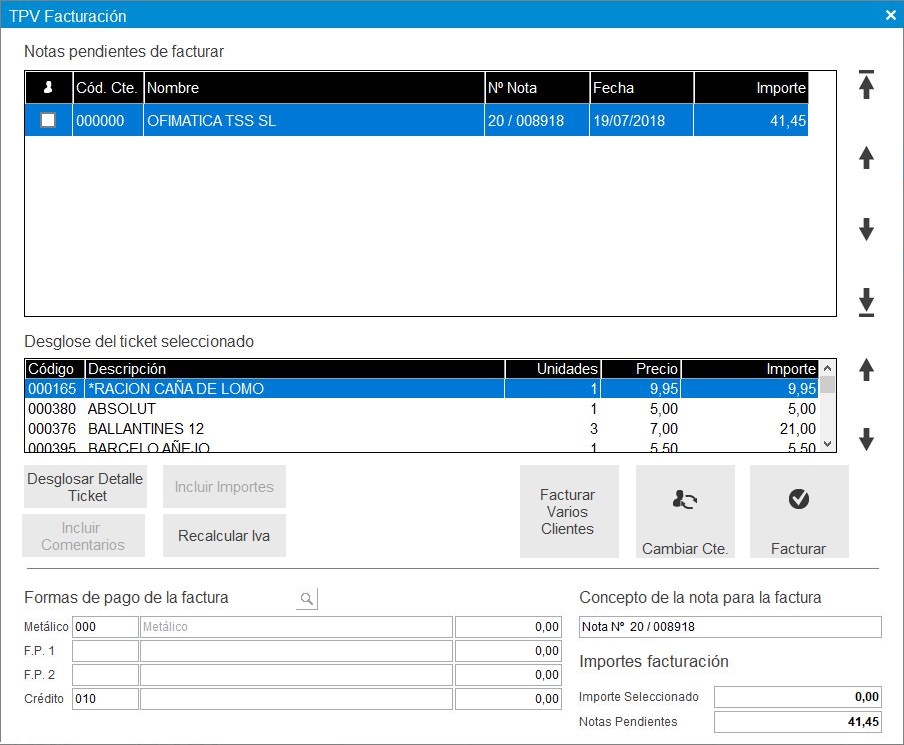This screenshot has height=745, width=904.
Task: Move down one row in pending notes
Action: point(866,230)
